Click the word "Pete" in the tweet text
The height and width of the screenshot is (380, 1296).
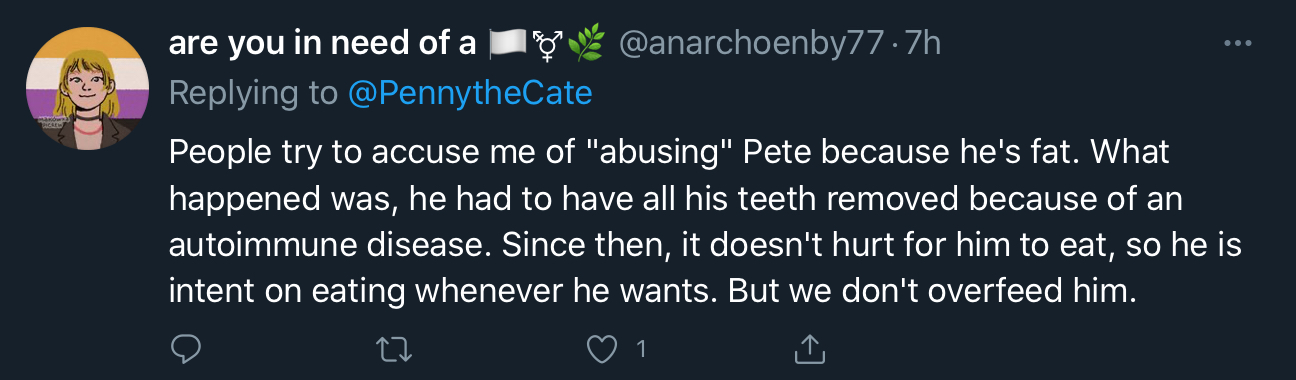(x=771, y=154)
